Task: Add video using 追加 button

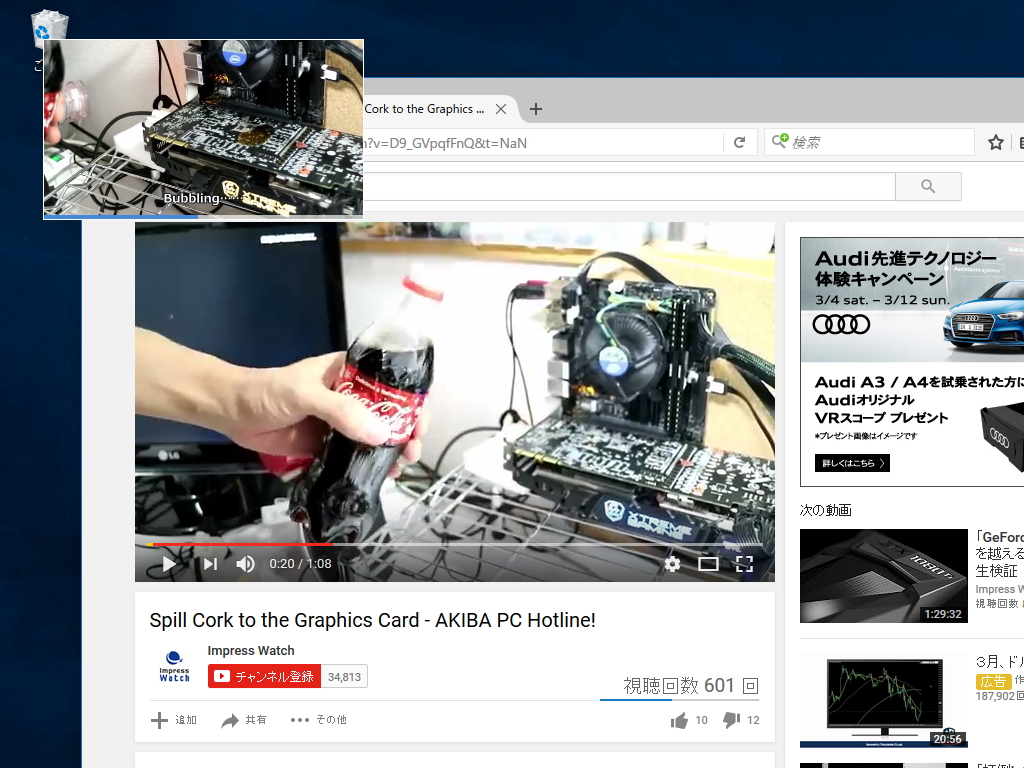Action: click(x=174, y=720)
